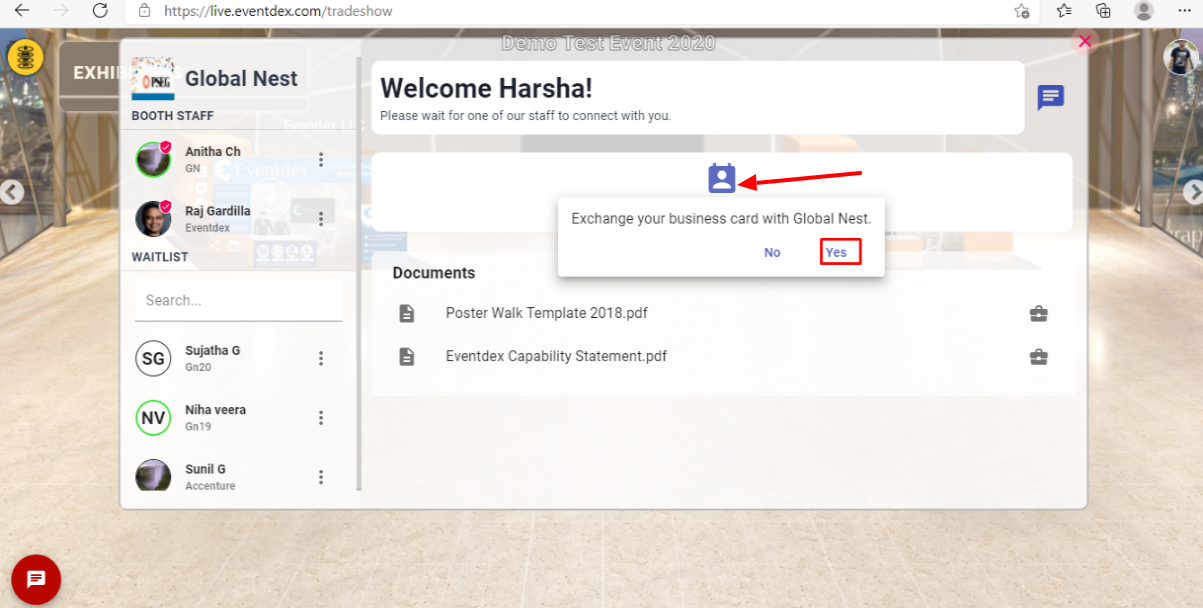Image resolution: width=1203 pixels, height=608 pixels.
Task: Open the red chat bubble button
Action: (x=36, y=579)
